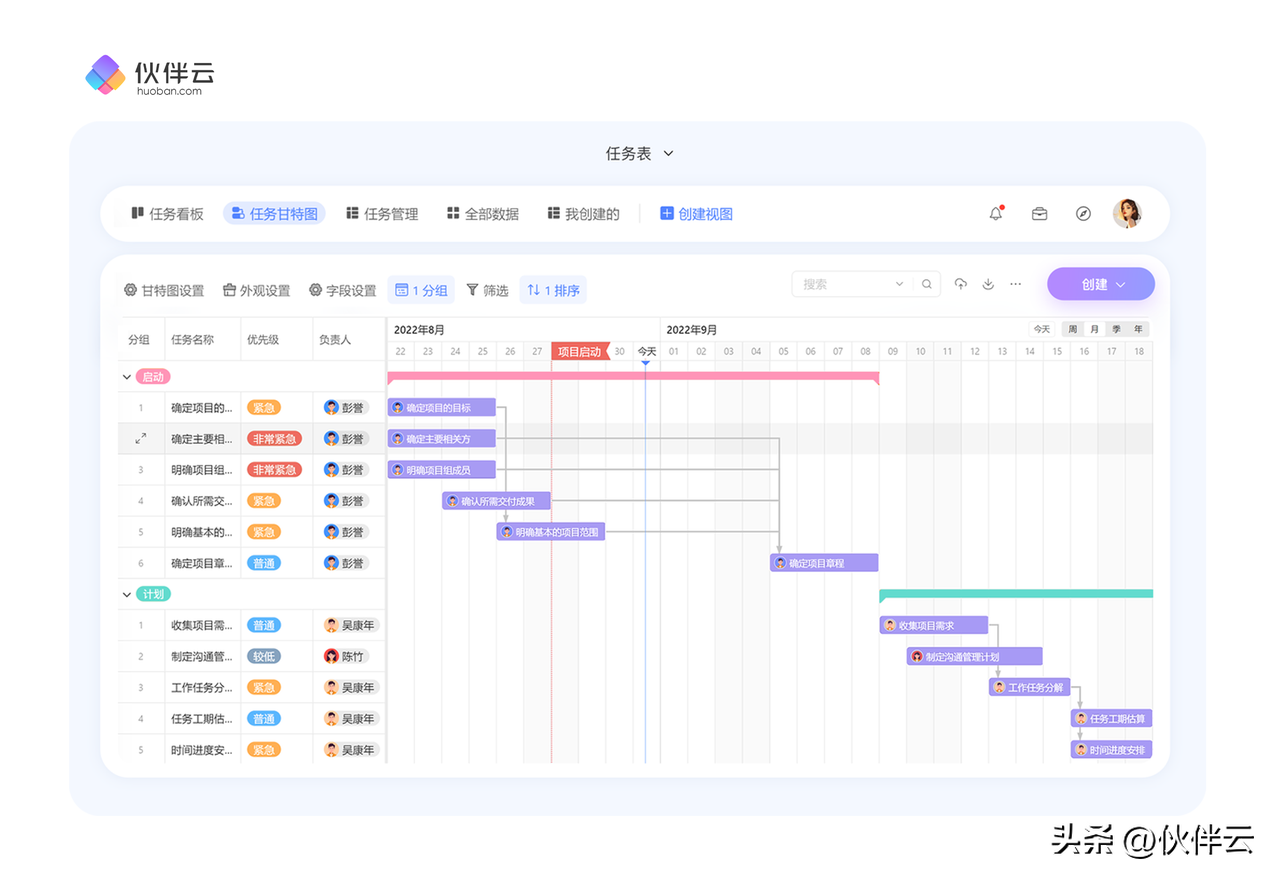Switch timeline scale to 周 (week)

click(x=1072, y=329)
